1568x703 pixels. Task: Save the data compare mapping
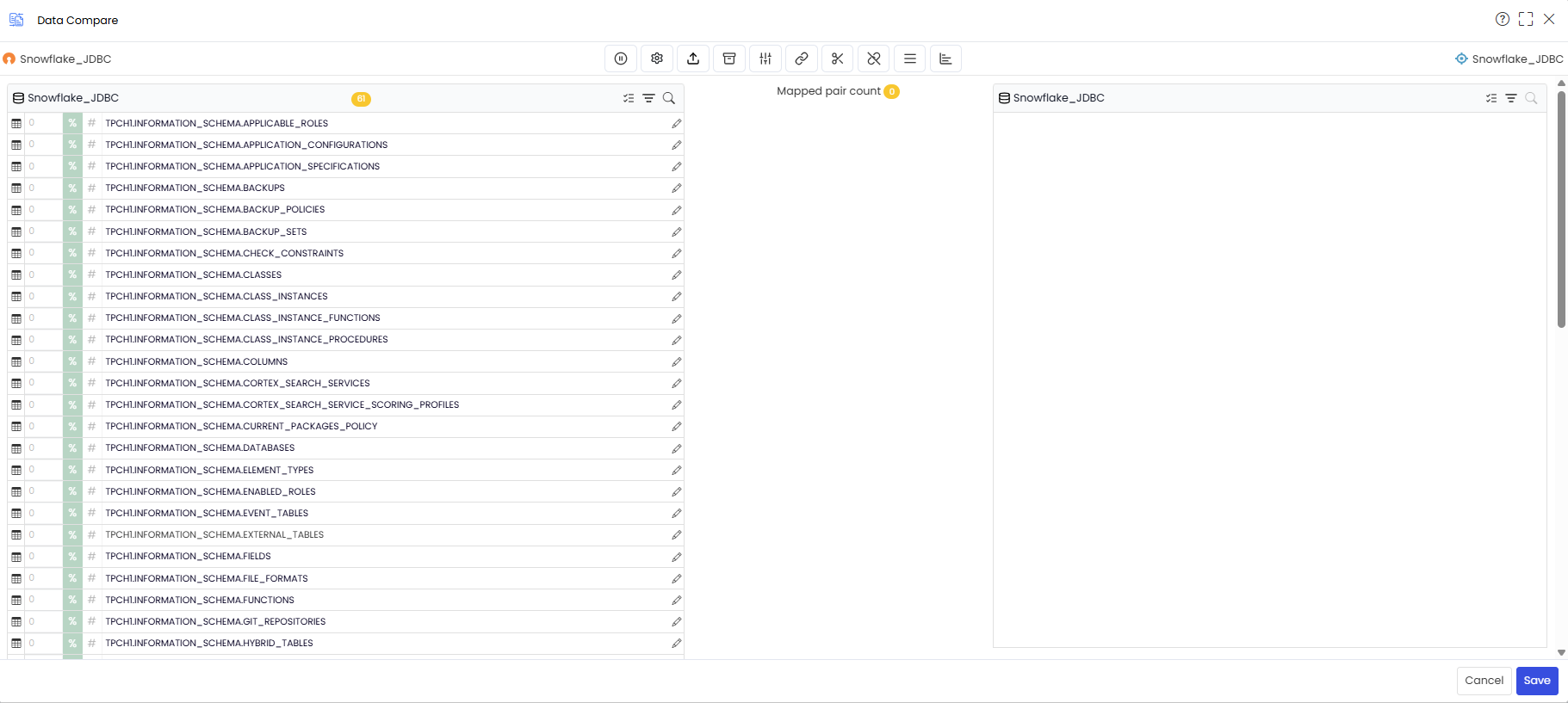click(1537, 681)
